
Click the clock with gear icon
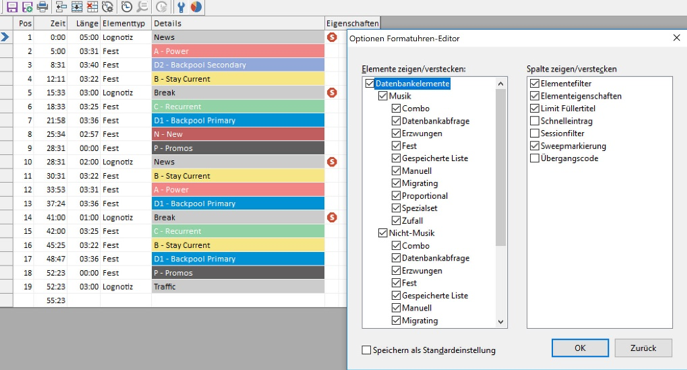(x=107, y=7)
